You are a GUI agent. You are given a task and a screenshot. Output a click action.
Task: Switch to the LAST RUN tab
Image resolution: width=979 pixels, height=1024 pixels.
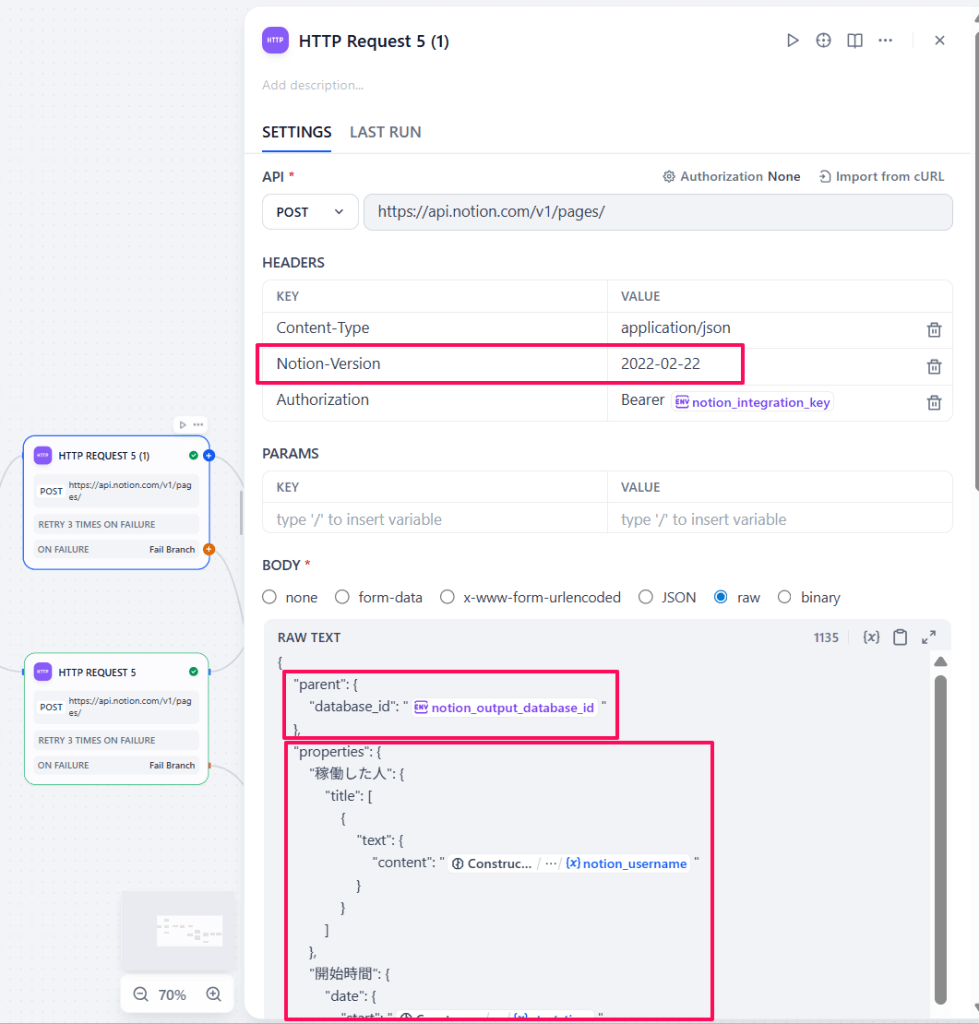[x=385, y=132]
